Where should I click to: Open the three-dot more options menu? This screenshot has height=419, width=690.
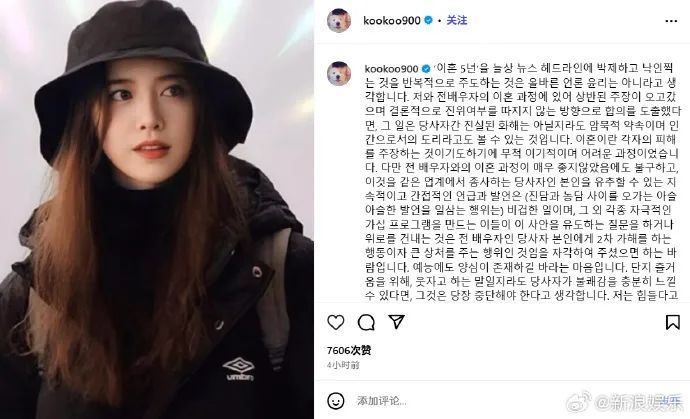coord(671,21)
